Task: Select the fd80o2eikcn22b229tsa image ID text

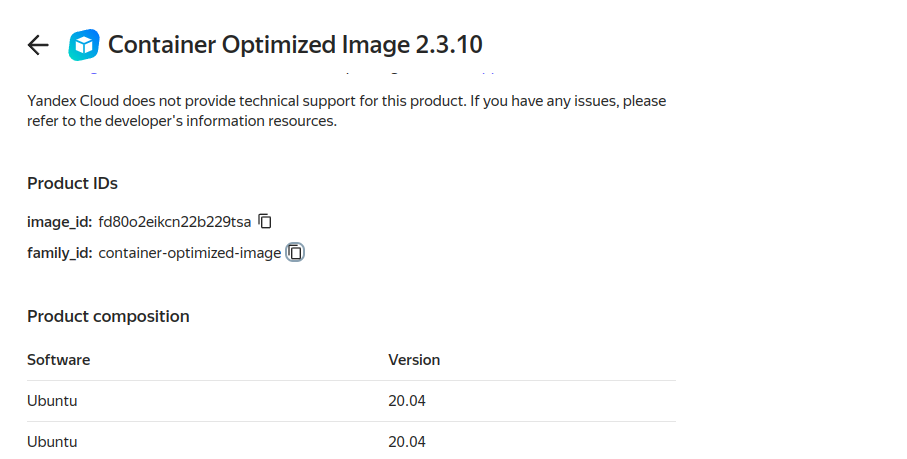Action: click(174, 221)
